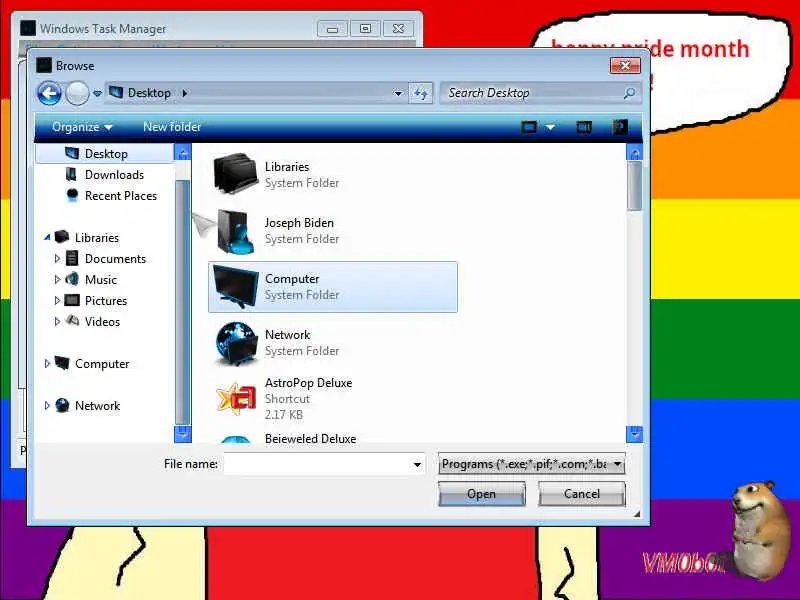
Task: Click the Videos library icon
Action: pos(72,321)
